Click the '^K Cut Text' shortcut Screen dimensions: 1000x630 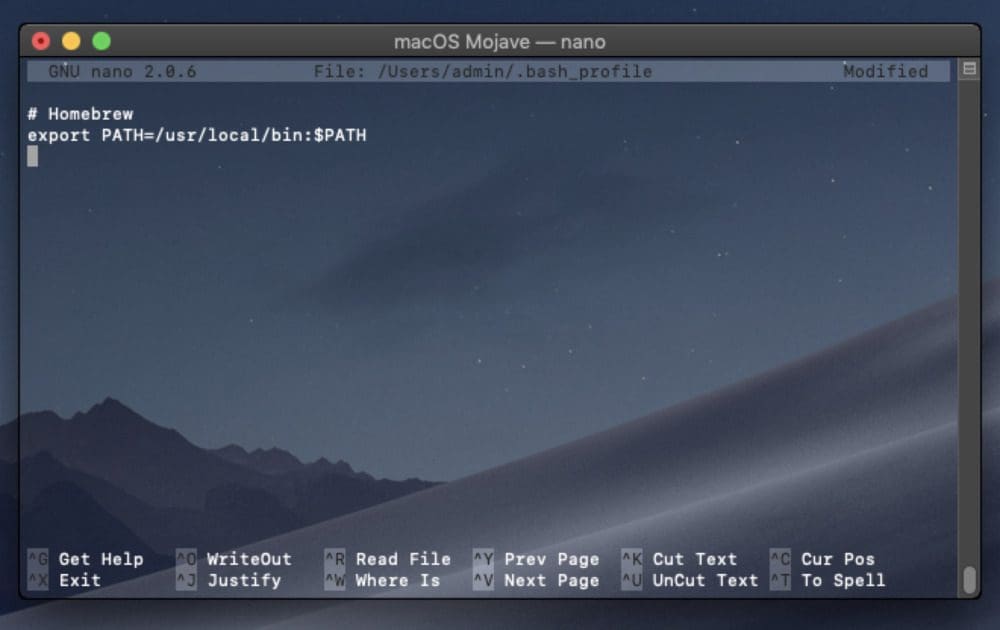[679, 559]
